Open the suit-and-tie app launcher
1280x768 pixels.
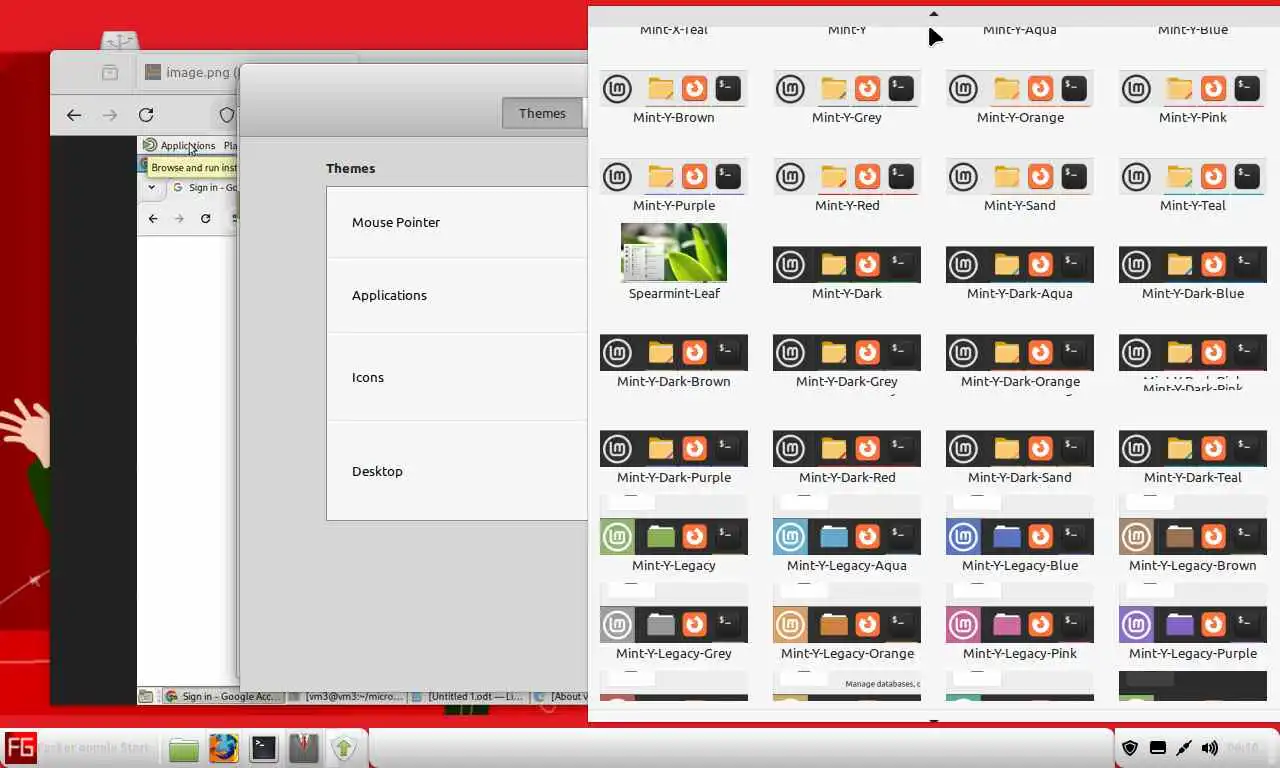(304, 748)
